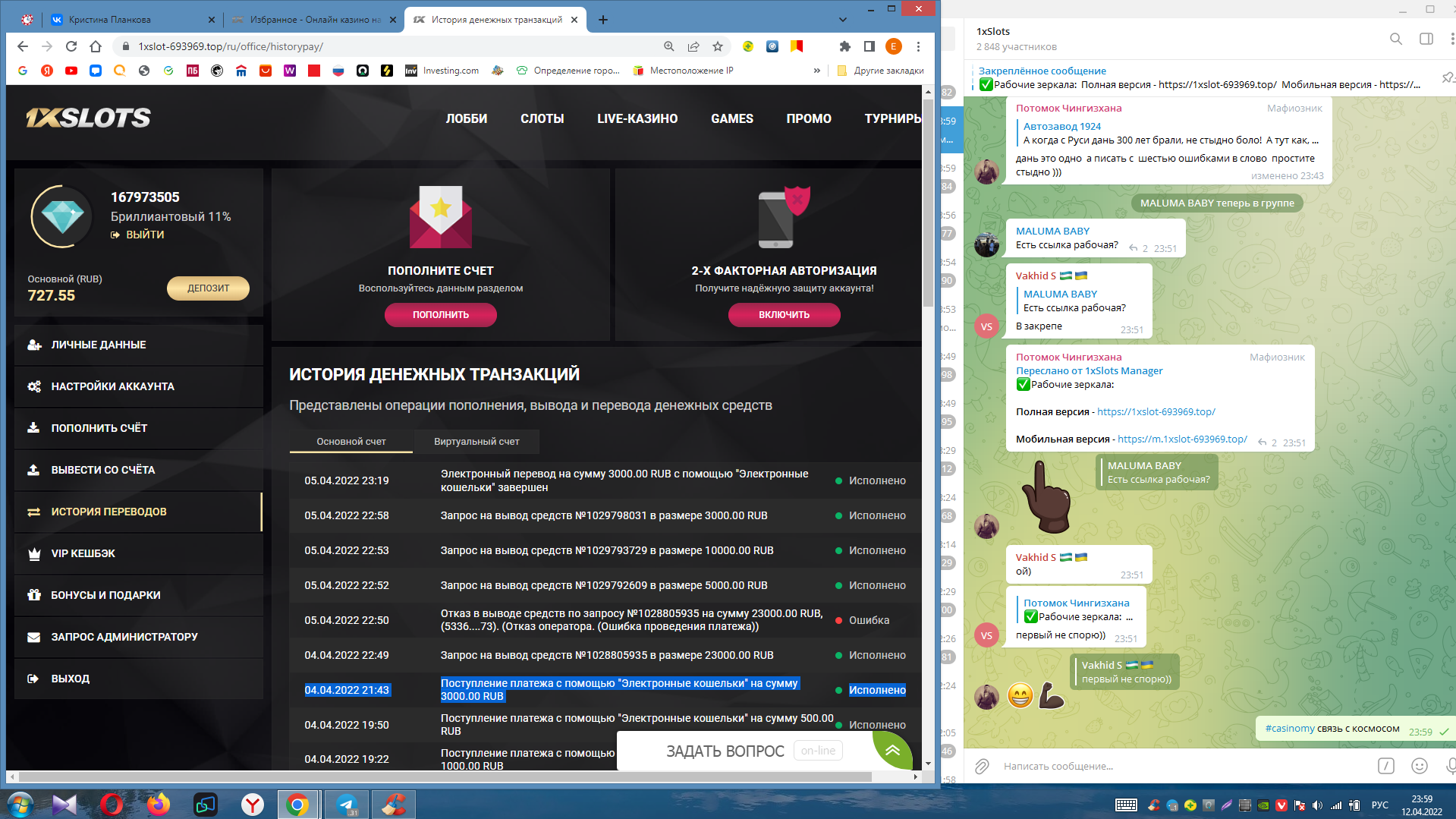Open ЛИЧНЫЕ ДАННЫЕ in the sidebar
Viewport: 1456px width, 819px height.
138,345
